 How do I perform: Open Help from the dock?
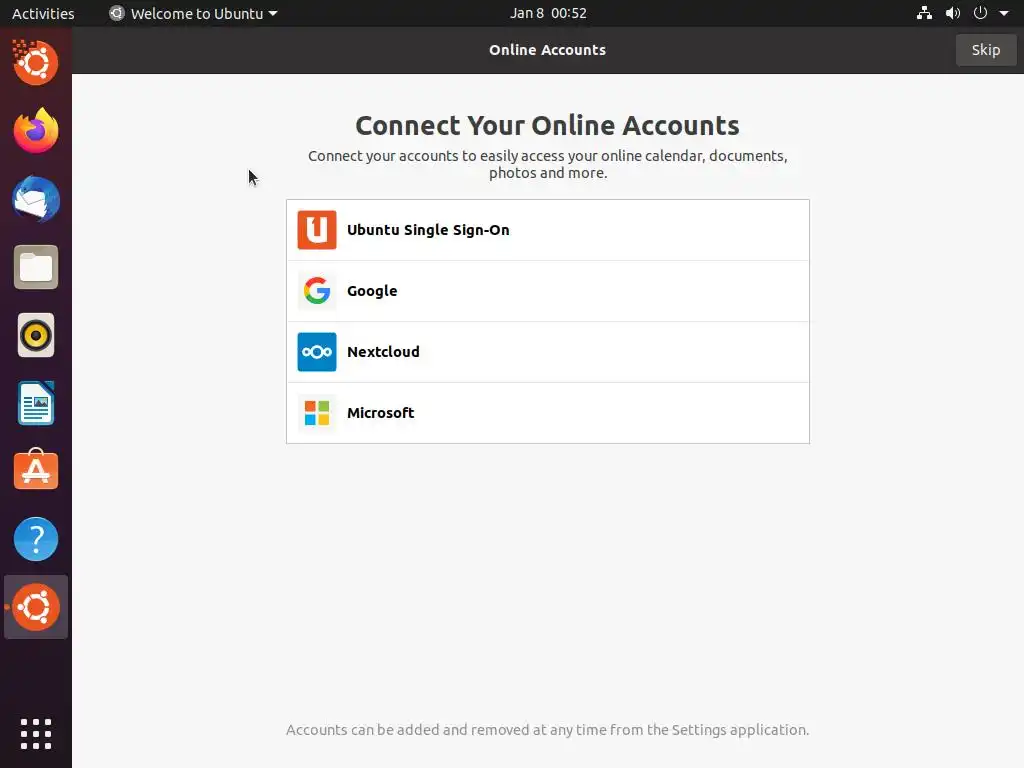point(36,539)
